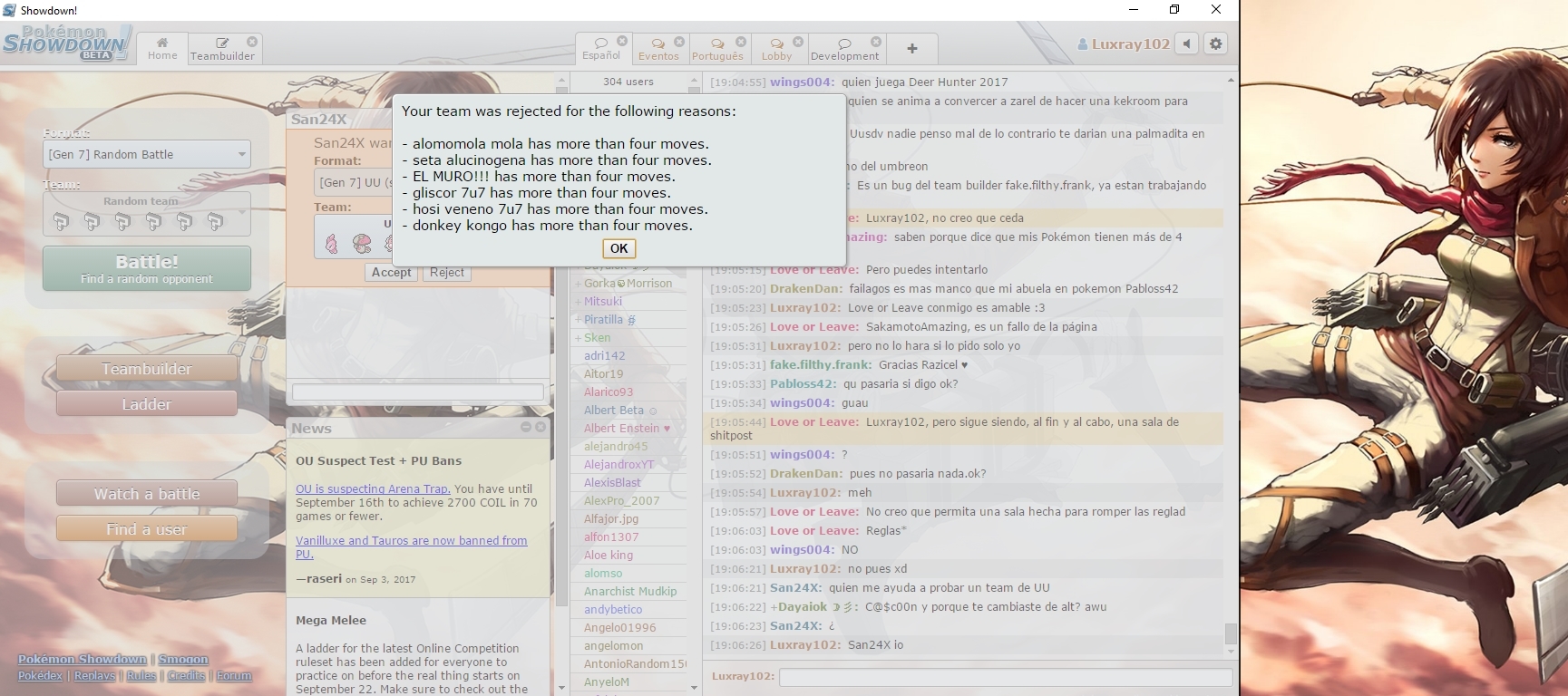Viewport: 1568px width, 696px height.
Task: Close the Teambuilder tab with its x icon
Action: click(252, 42)
